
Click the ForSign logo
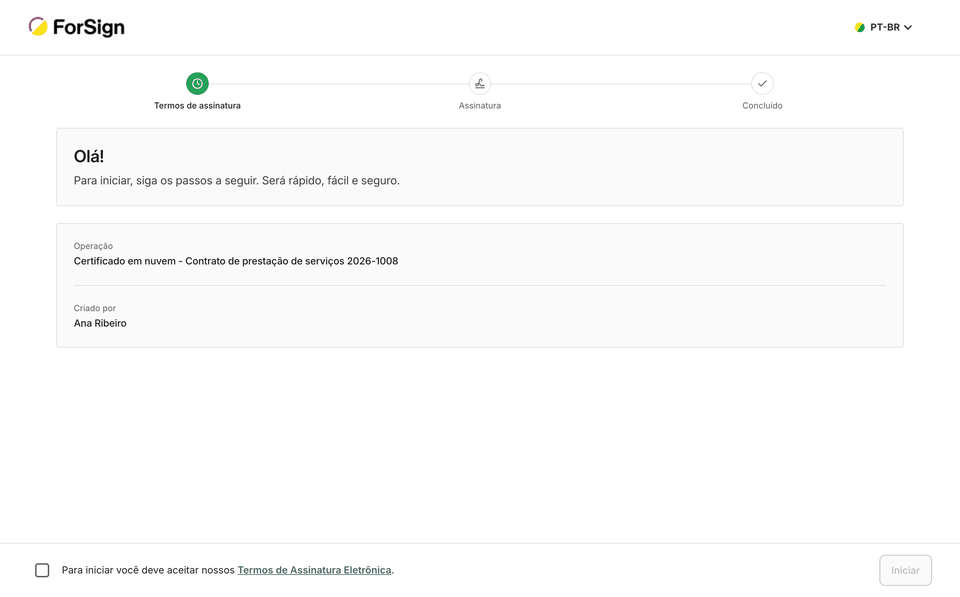point(77,27)
